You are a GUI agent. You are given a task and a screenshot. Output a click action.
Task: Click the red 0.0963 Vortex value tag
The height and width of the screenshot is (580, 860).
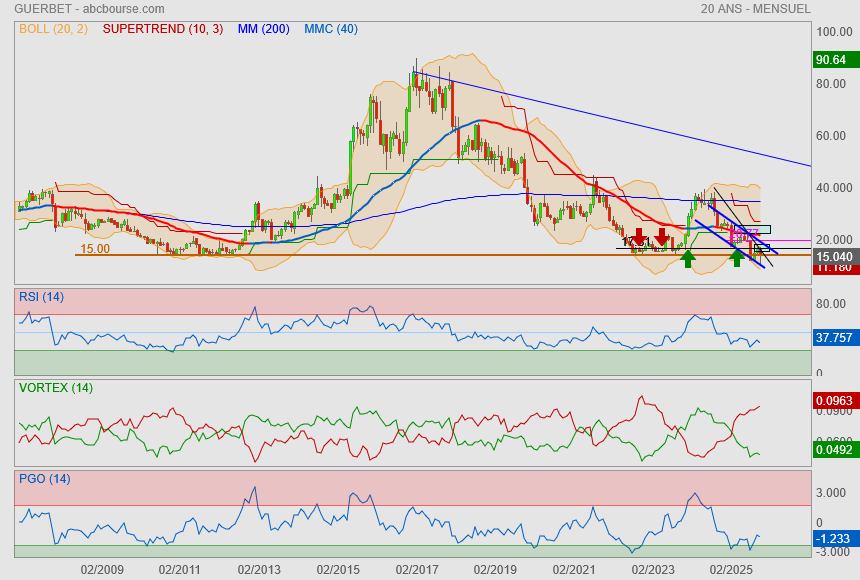[x=832, y=400]
